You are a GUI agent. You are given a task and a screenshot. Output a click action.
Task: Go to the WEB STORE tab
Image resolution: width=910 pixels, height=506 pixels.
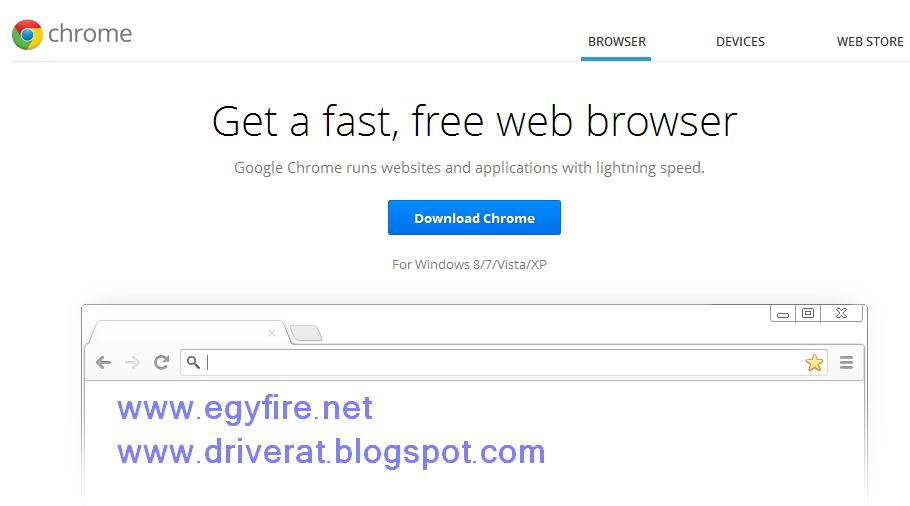point(870,42)
